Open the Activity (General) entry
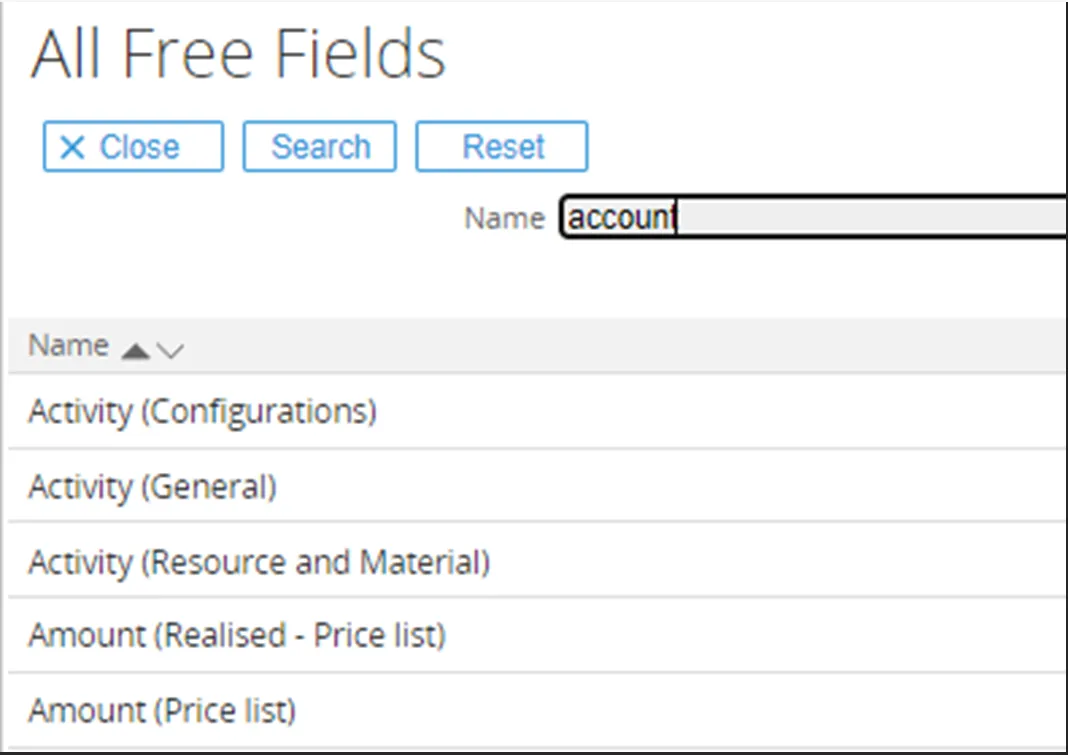This screenshot has width=1068, height=755. coord(152,487)
